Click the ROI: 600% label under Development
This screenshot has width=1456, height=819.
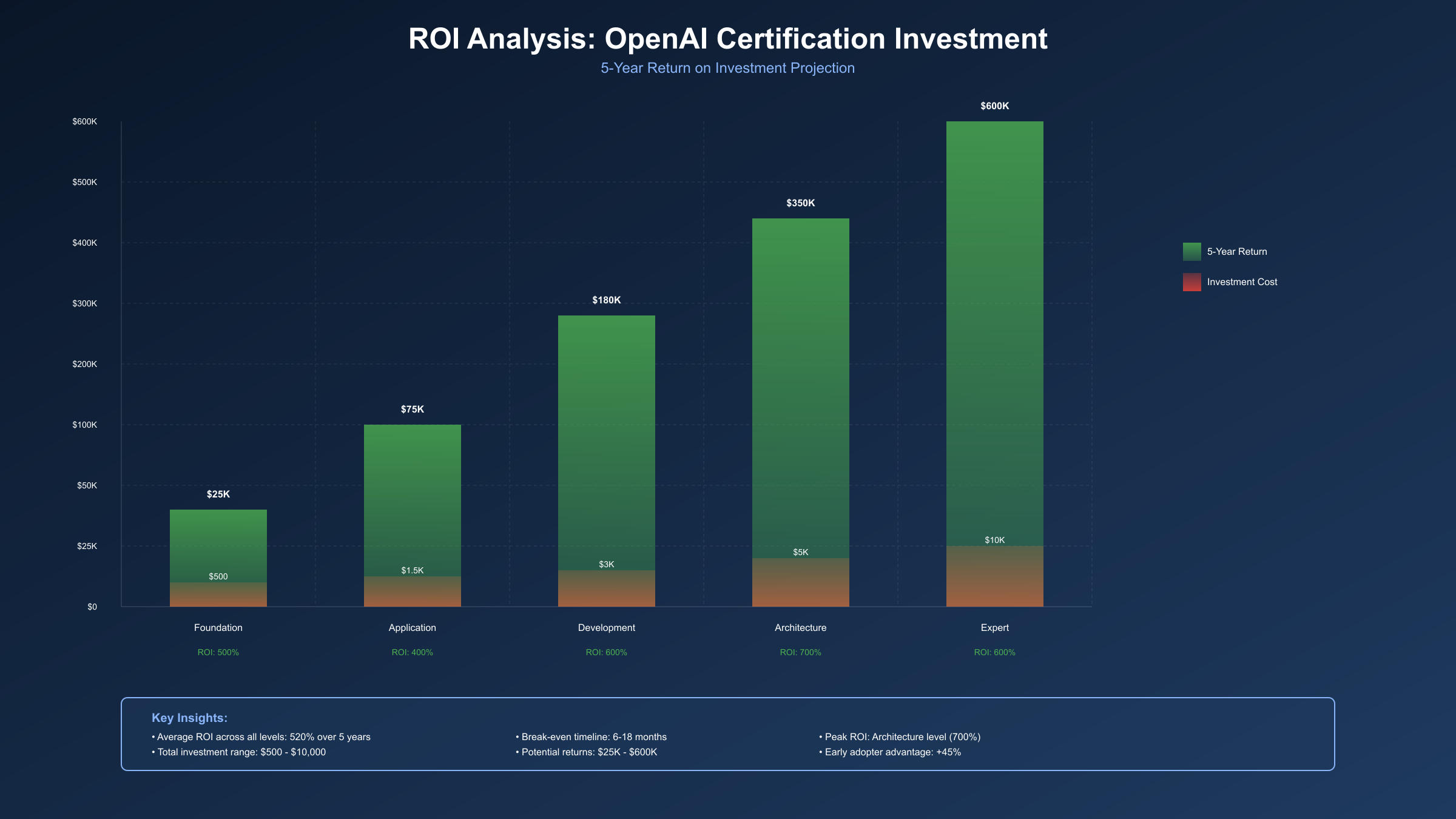(x=607, y=653)
